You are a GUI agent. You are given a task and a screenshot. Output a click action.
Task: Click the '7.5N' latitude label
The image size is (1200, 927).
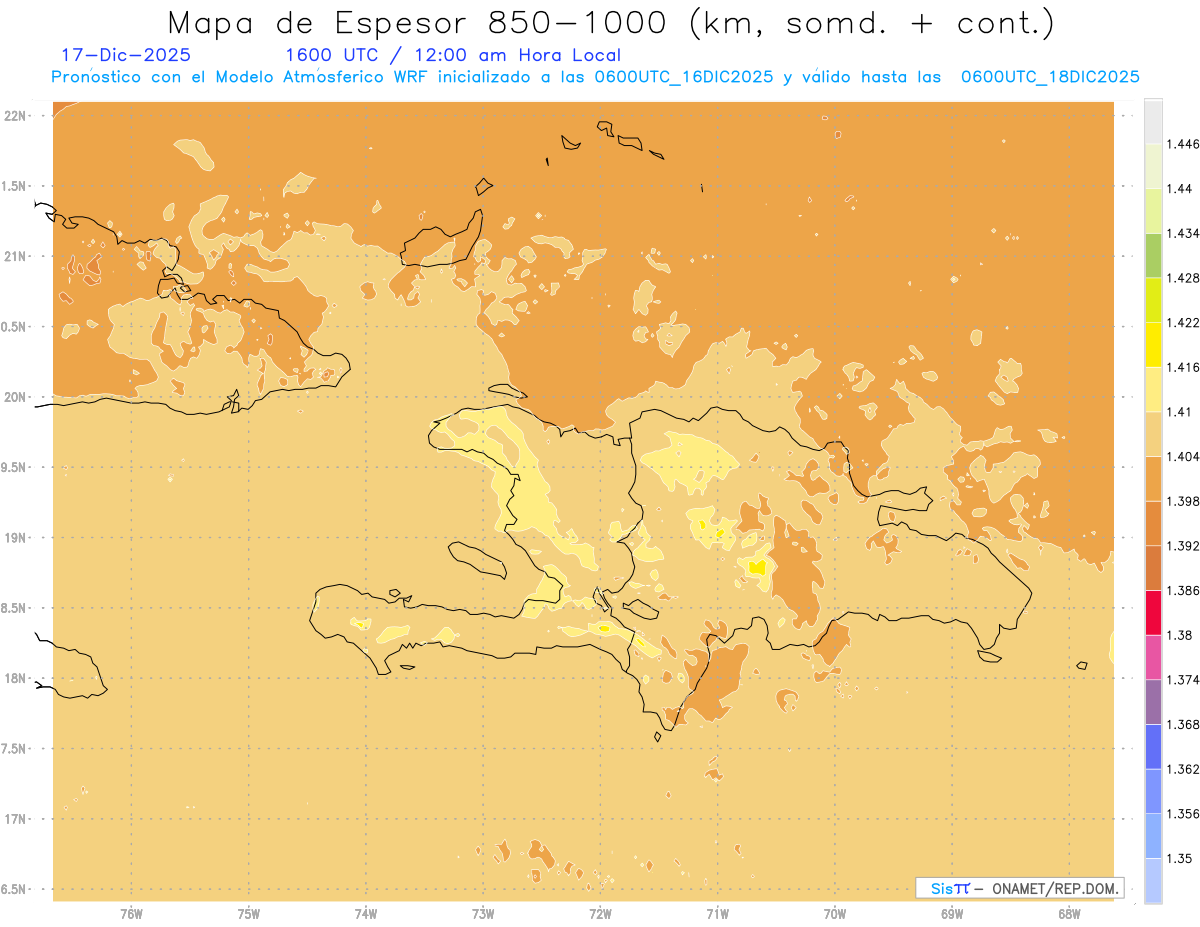(15, 749)
